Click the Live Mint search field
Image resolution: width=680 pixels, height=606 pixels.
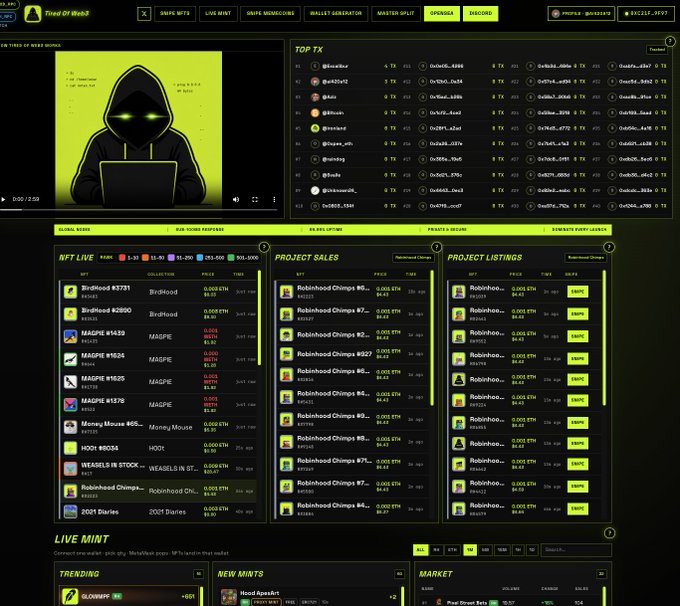click(x=576, y=550)
